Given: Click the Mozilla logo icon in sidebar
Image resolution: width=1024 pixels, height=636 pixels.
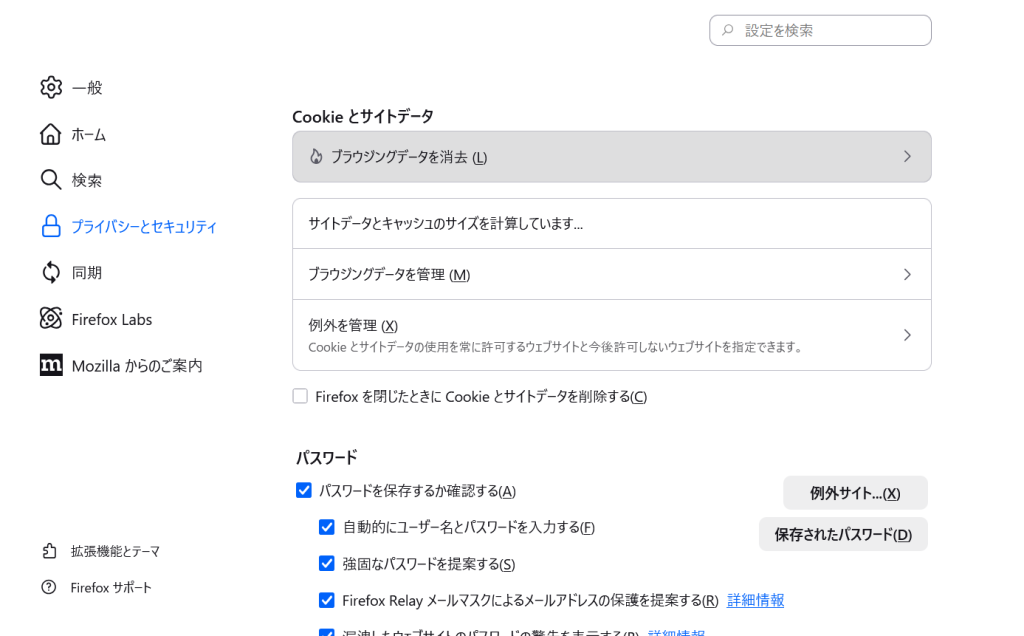Looking at the screenshot, I should 51,365.
